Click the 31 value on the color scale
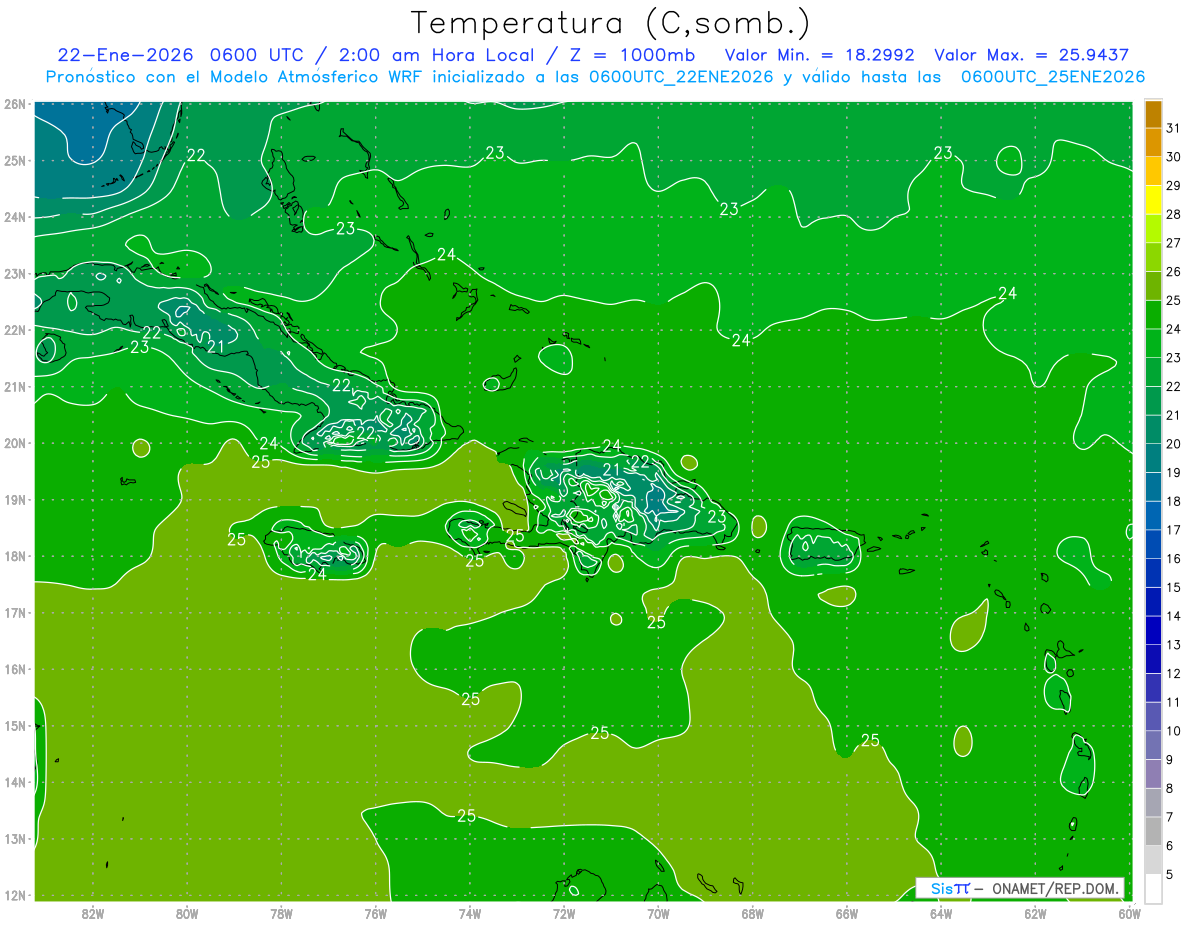1200x927 pixels. [x=1173, y=128]
